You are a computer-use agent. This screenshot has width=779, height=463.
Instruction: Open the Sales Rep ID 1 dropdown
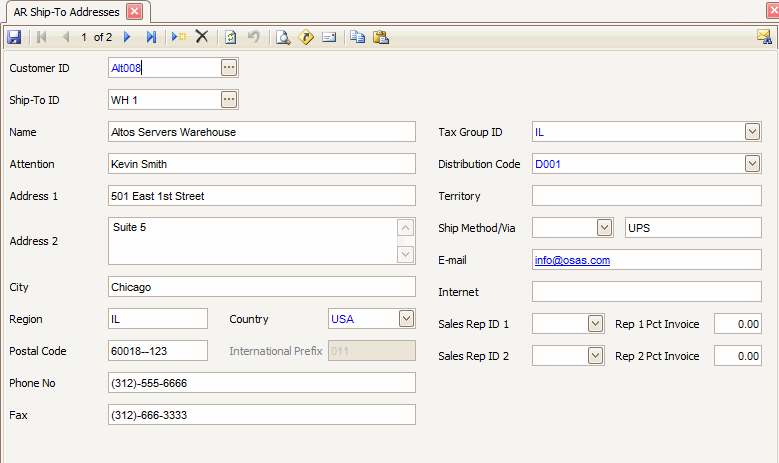[x=596, y=324]
